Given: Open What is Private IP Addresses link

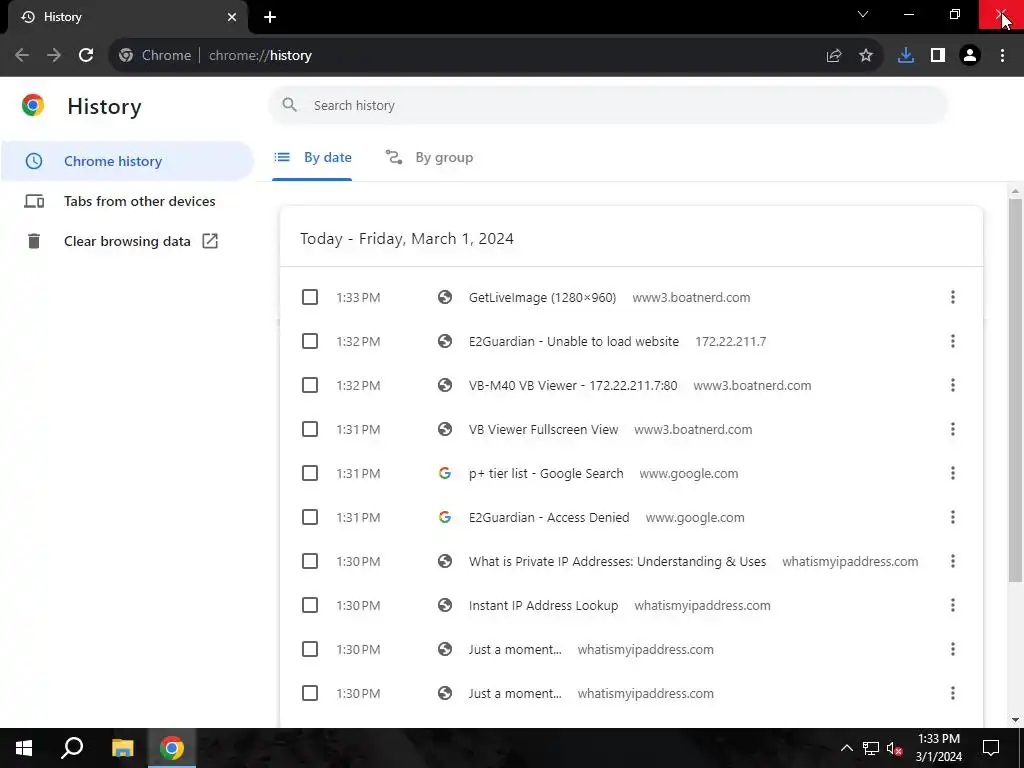Looking at the screenshot, I should pos(617,561).
